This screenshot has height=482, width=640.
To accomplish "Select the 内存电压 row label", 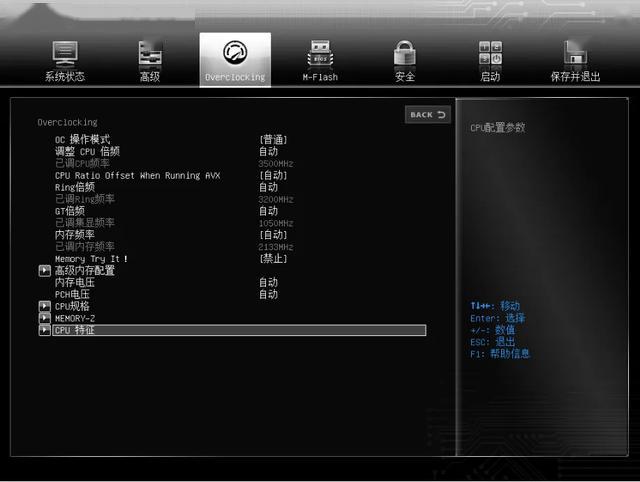I will 75,282.
